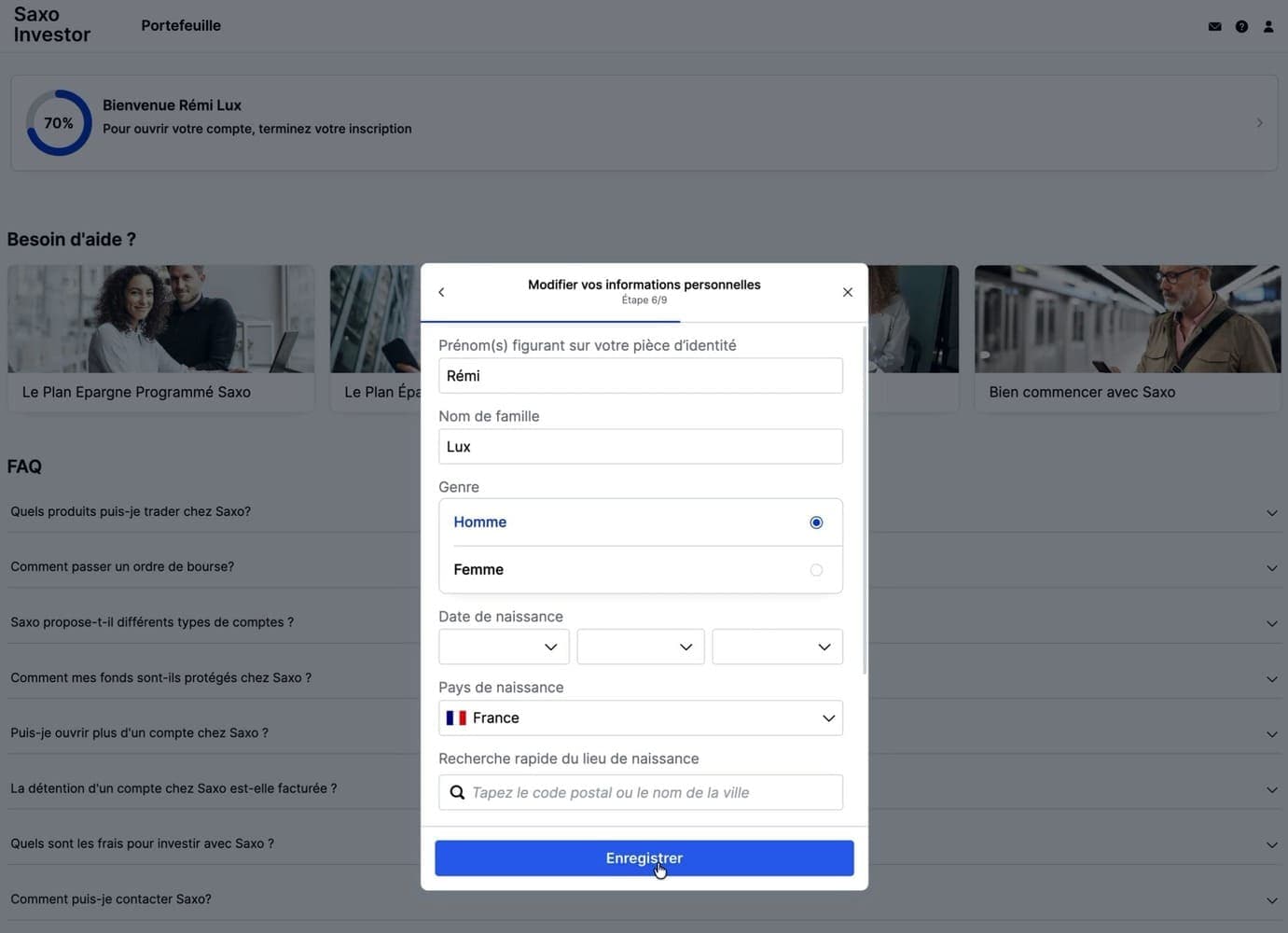
Task: Open the Pays de naissance France dropdown
Action: 641,717
